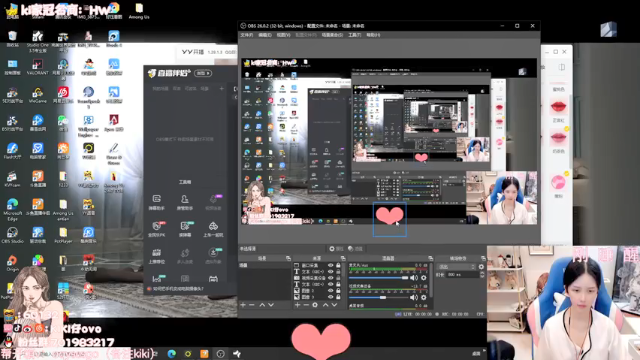Open the 场景集合(S) menu in OBS
The width and height of the screenshot is (640, 360).
click(332, 35)
